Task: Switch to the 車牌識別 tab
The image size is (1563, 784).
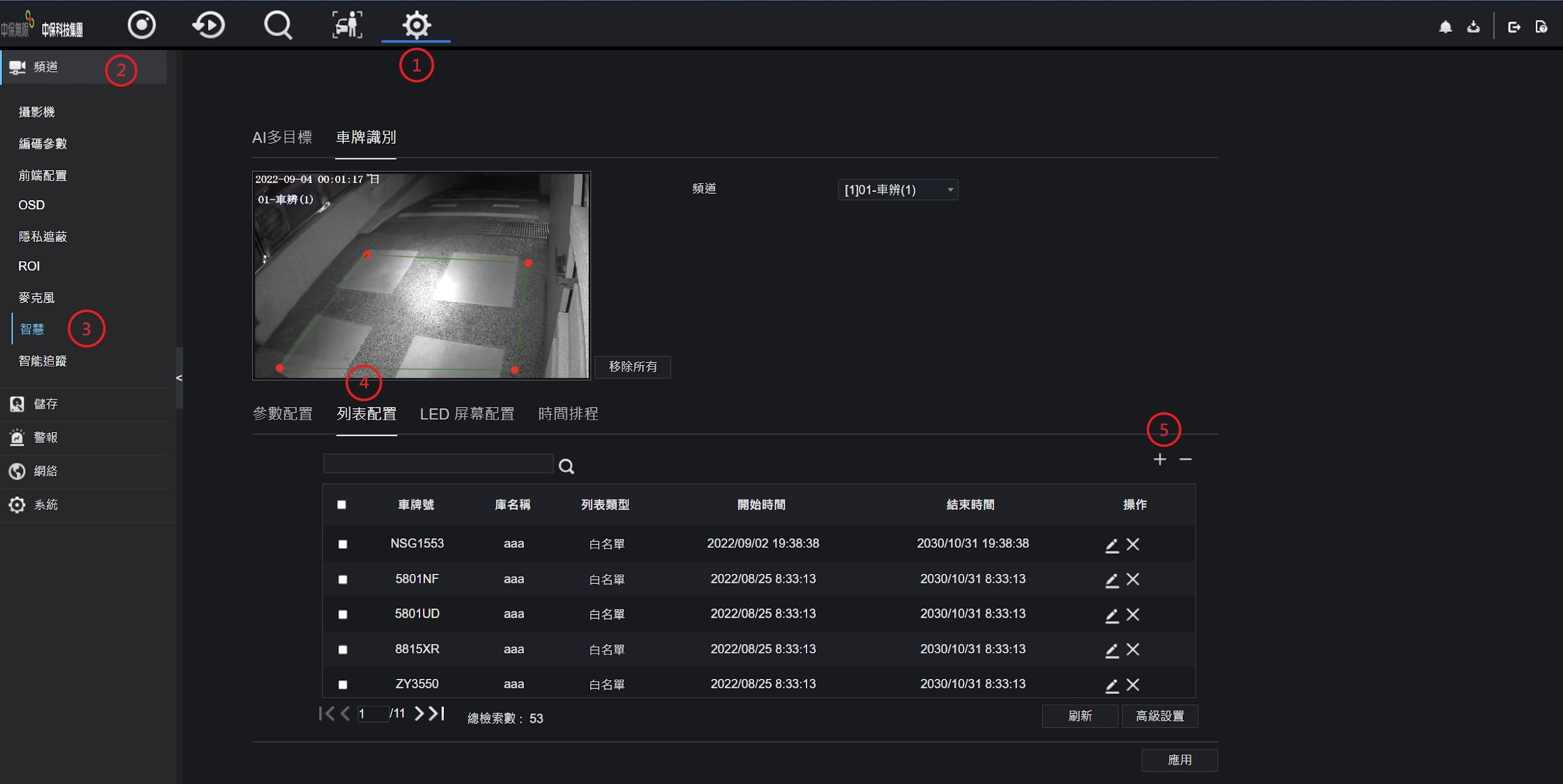Action: 366,138
